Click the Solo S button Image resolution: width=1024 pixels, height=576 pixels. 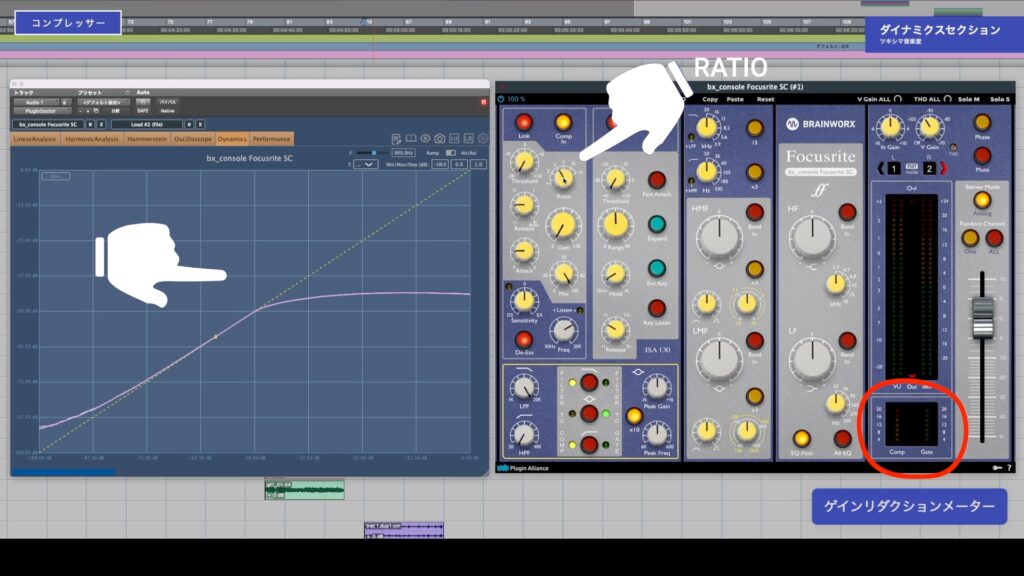coord(1000,99)
